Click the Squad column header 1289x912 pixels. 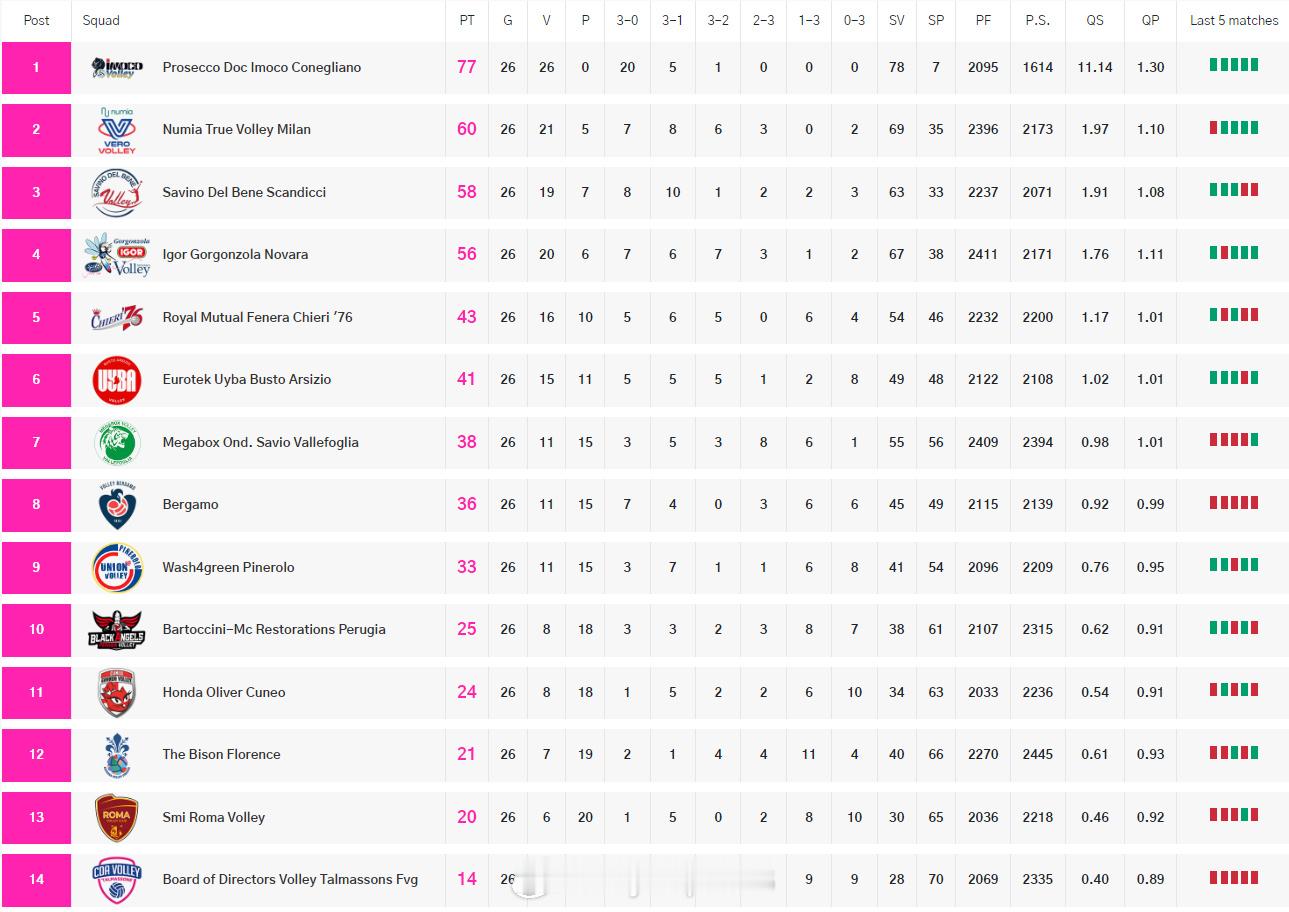click(x=101, y=20)
